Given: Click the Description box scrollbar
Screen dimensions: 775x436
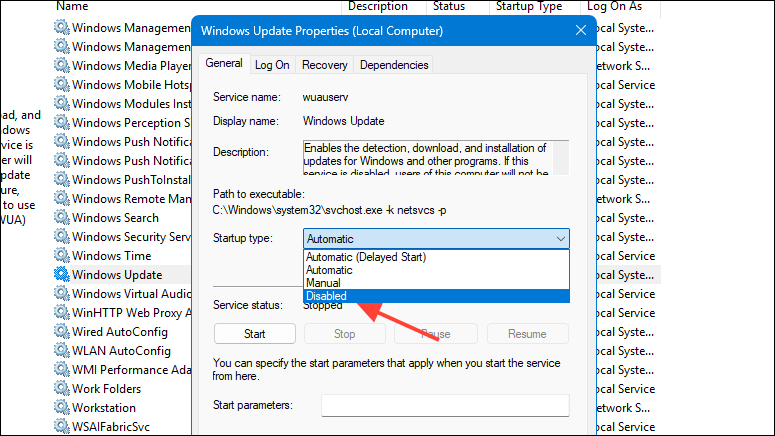Looking at the screenshot, I should 560,158.
